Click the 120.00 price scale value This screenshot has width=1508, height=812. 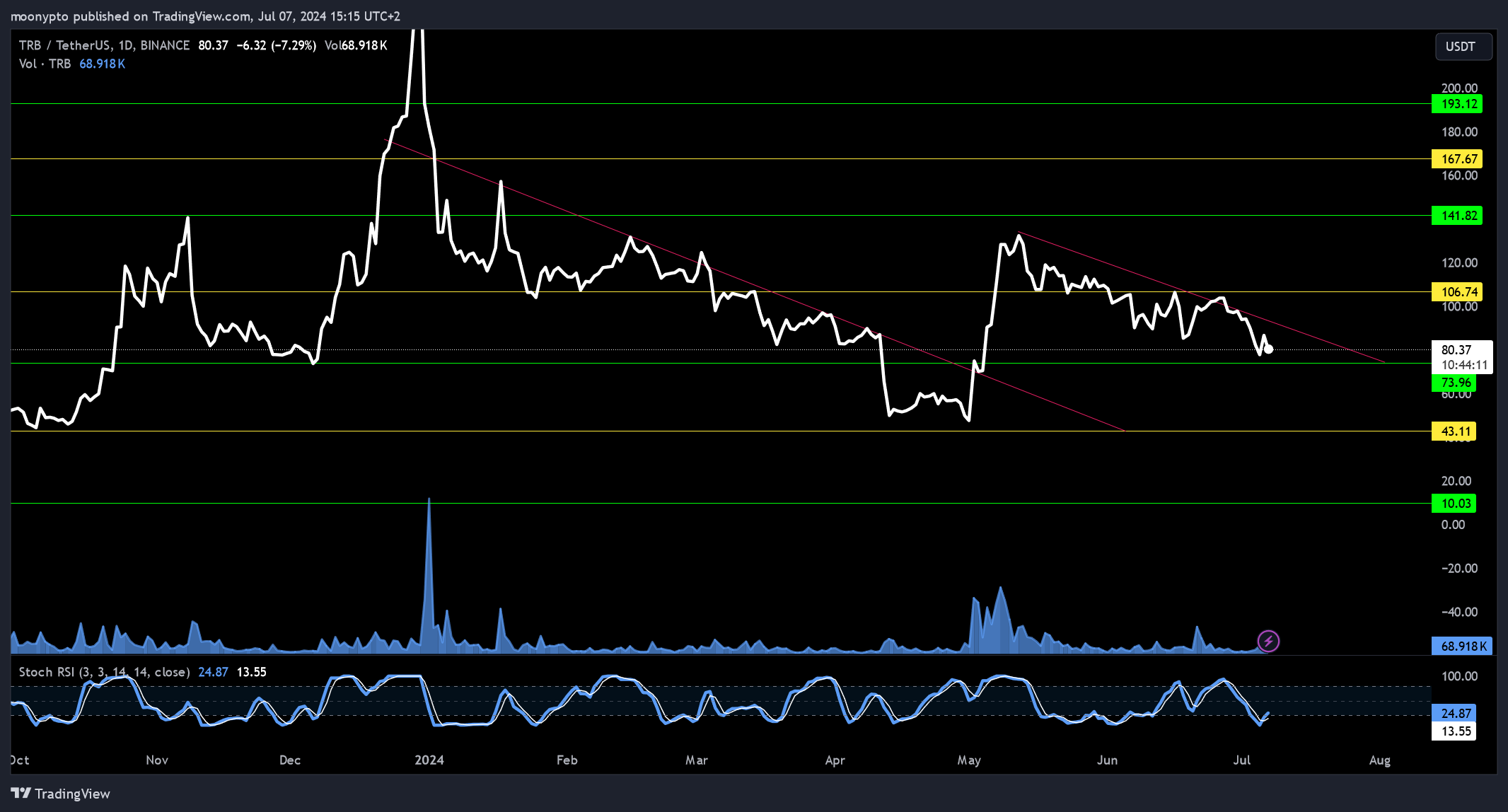1459,263
